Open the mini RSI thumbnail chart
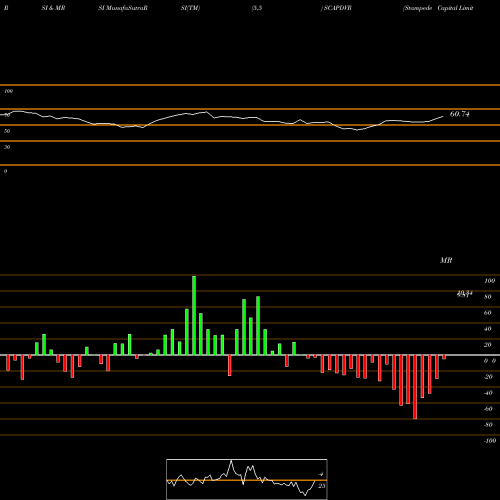This screenshot has height=500, width=500. 247,479
